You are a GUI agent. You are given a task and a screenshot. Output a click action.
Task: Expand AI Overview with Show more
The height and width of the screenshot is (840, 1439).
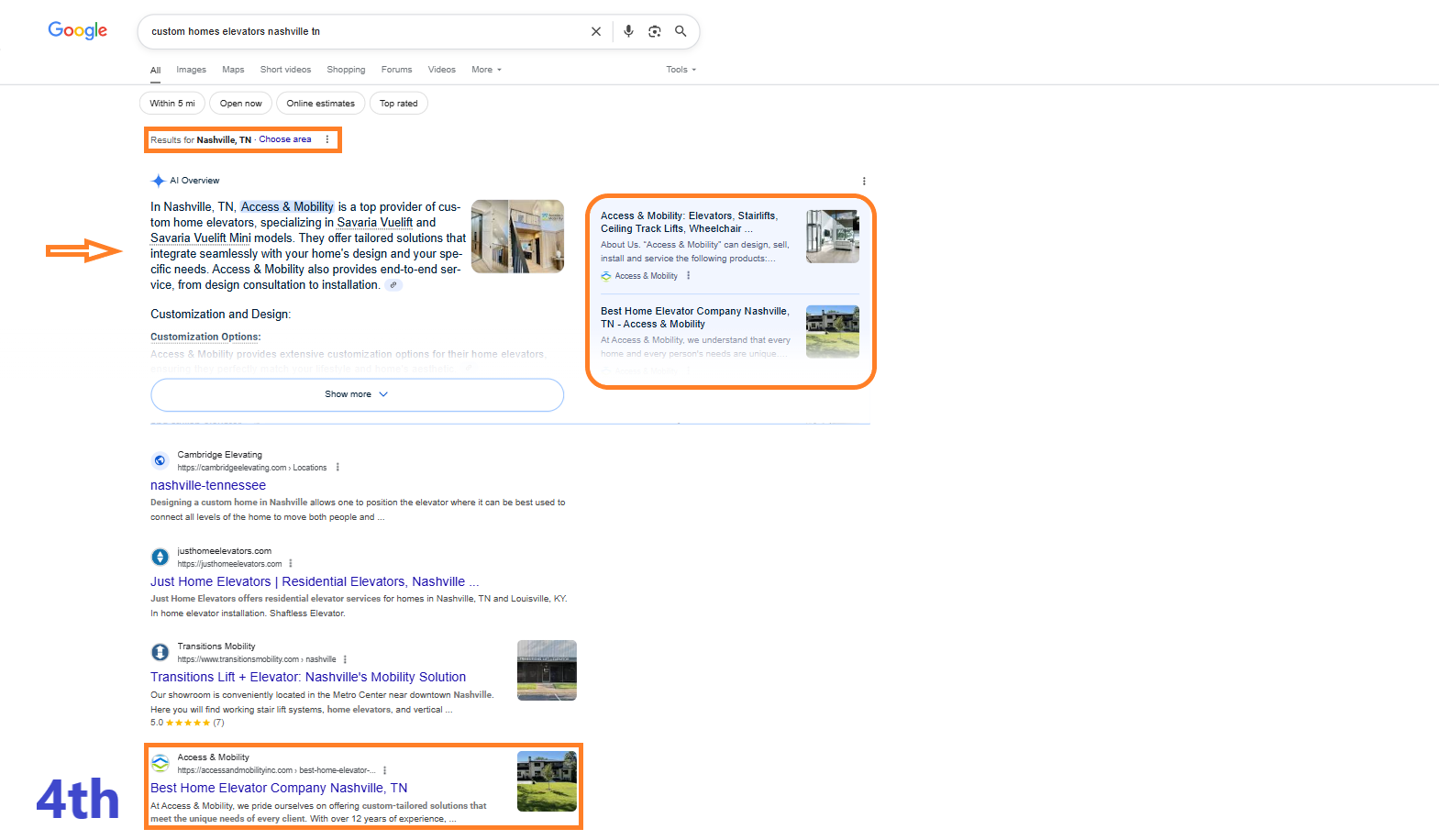[x=357, y=394]
